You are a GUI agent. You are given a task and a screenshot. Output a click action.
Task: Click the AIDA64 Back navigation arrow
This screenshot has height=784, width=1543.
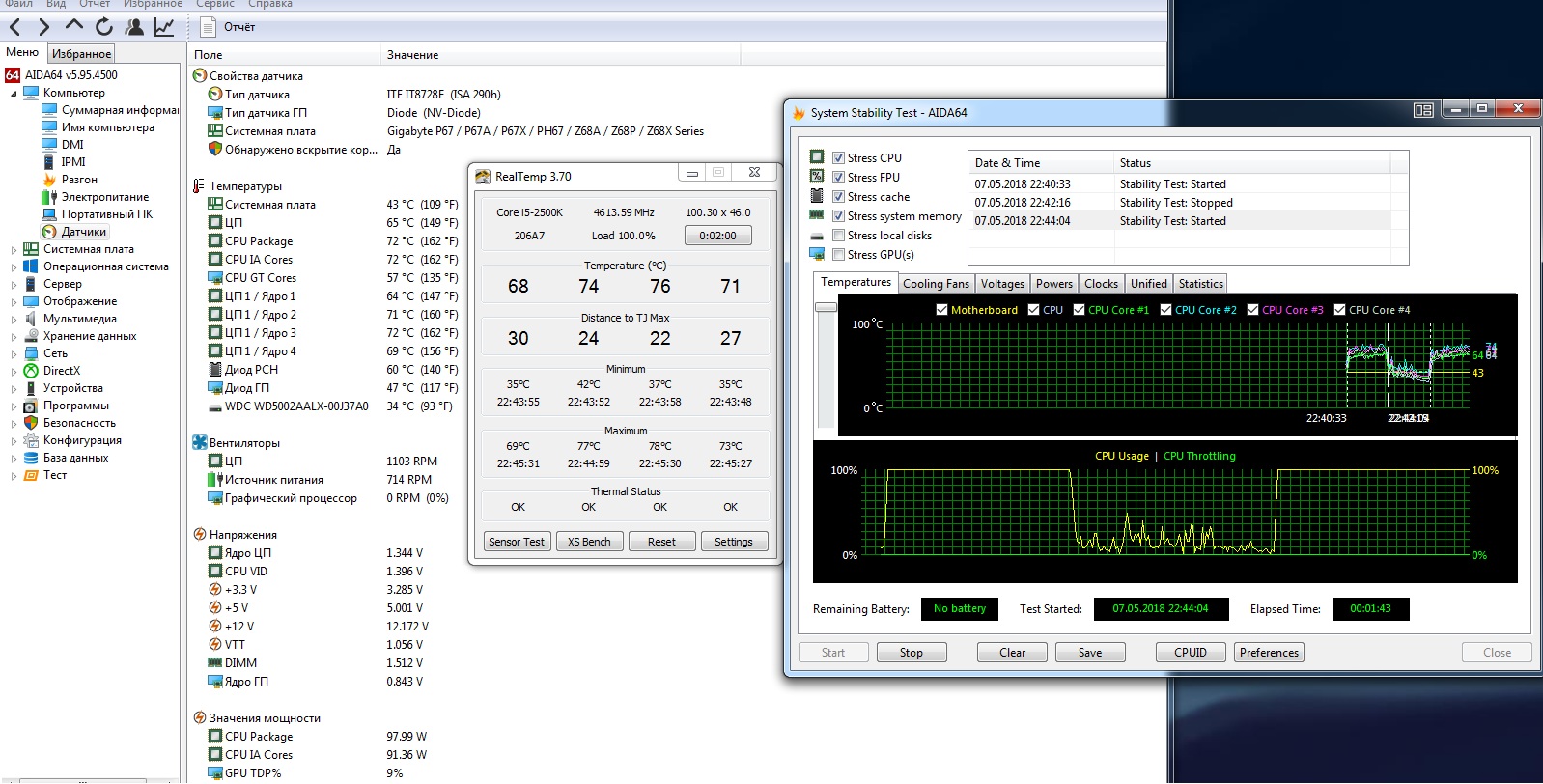tap(14, 27)
